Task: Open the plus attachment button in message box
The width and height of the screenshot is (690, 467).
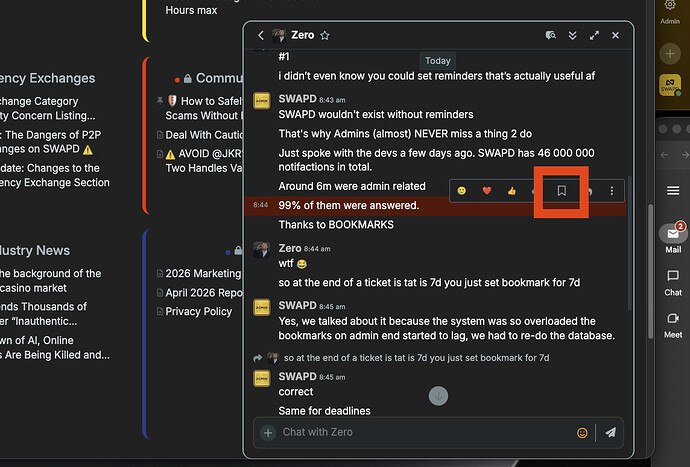Action: pos(268,433)
